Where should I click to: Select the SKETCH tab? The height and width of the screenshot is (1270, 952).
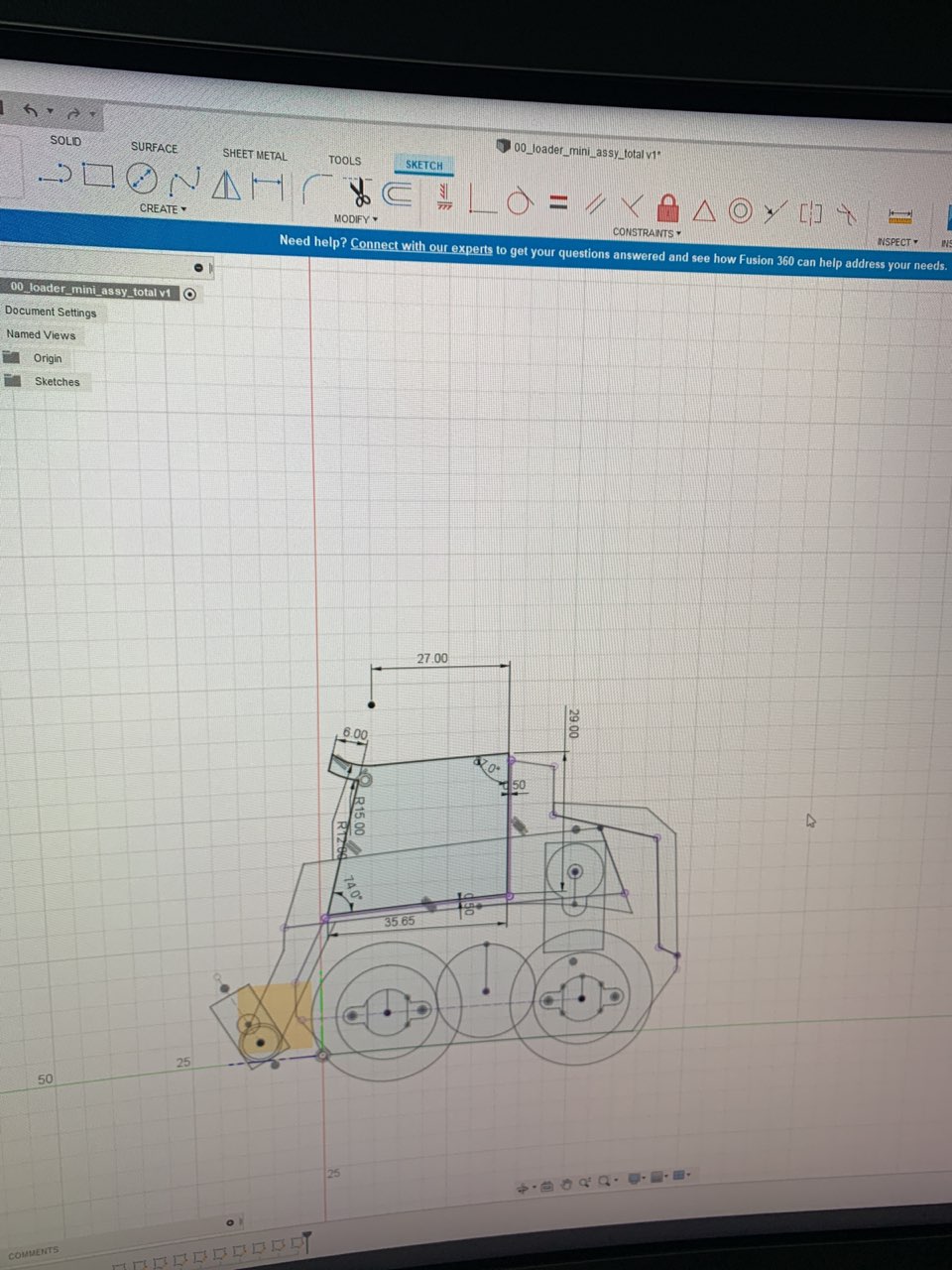pos(424,165)
